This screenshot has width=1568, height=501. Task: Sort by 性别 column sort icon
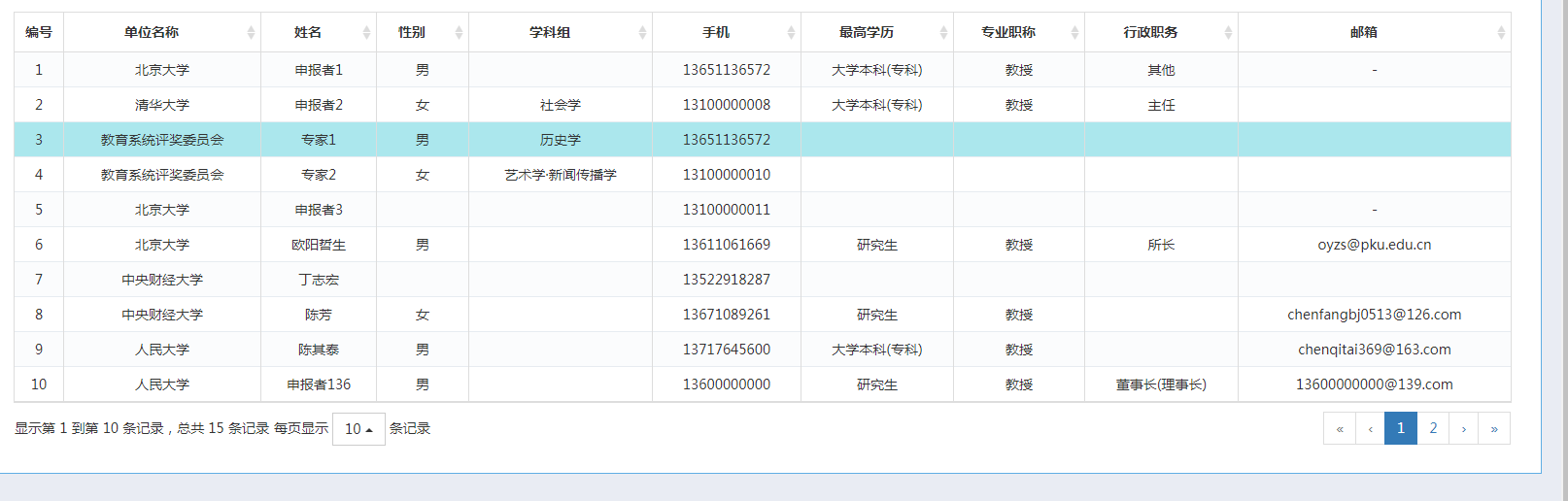coord(459,33)
